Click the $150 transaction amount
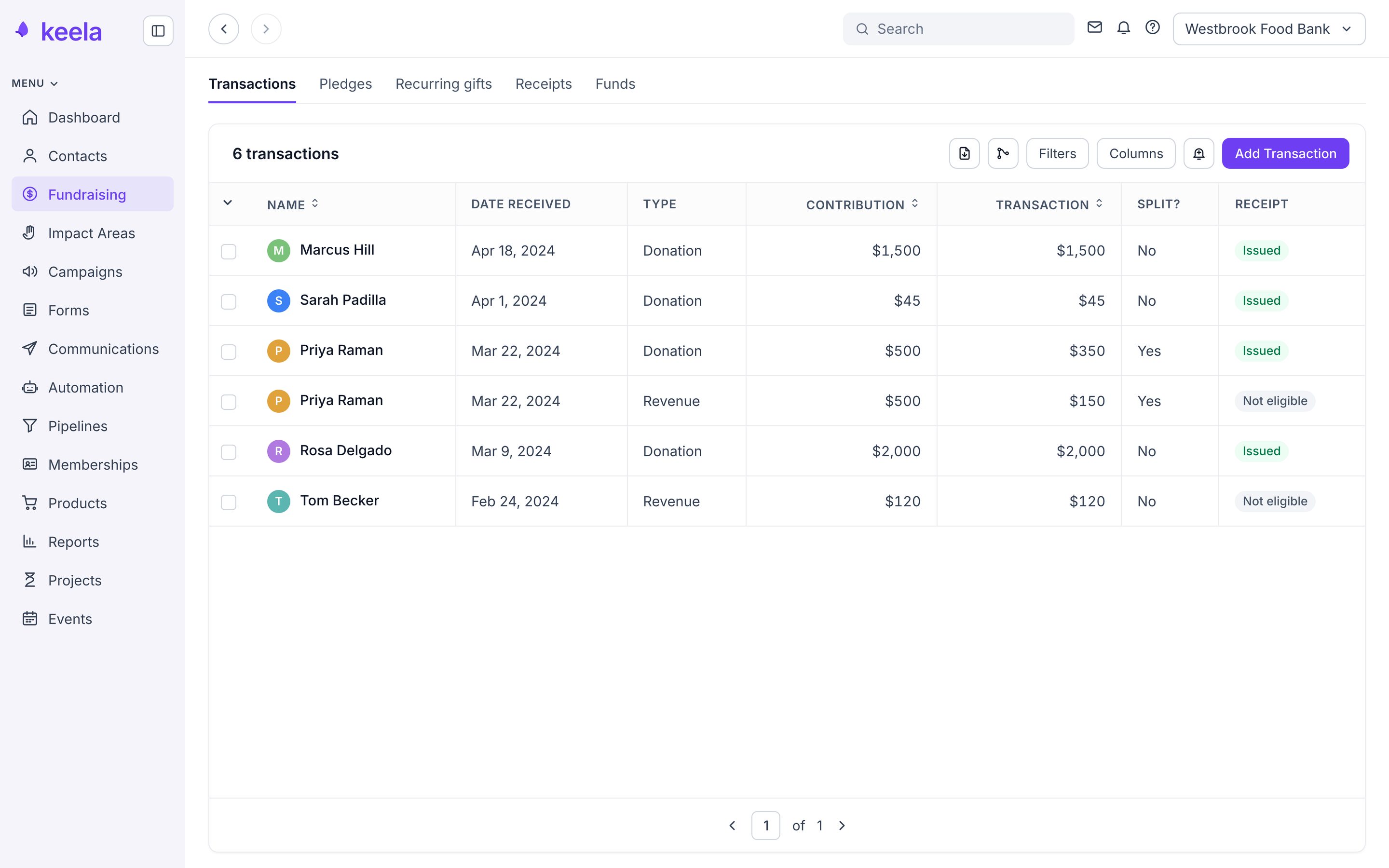1389x868 pixels. click(x=1087, y=401)
